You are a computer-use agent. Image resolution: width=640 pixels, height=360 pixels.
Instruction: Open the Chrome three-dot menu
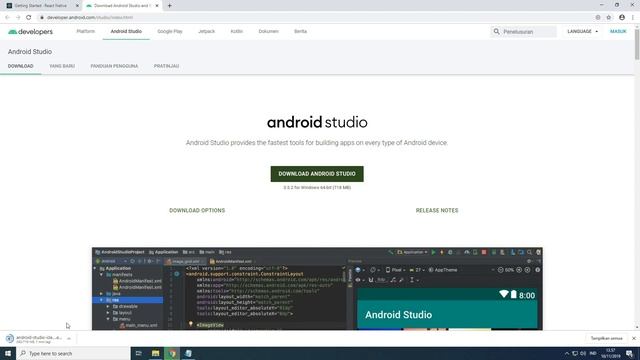(x=633, y=18)
